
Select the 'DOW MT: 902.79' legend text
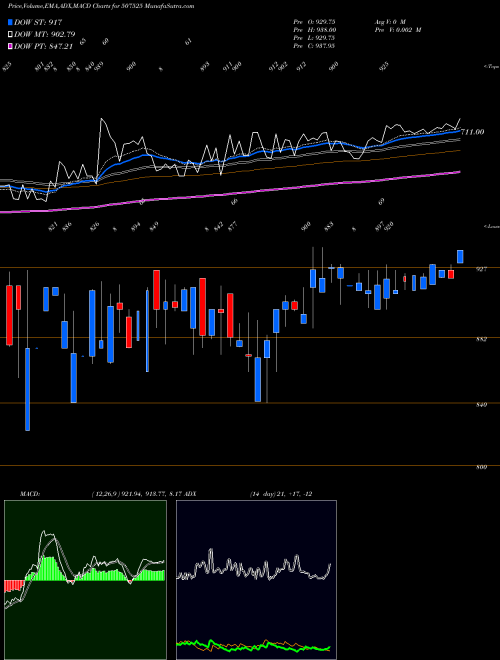coord(45,34)
